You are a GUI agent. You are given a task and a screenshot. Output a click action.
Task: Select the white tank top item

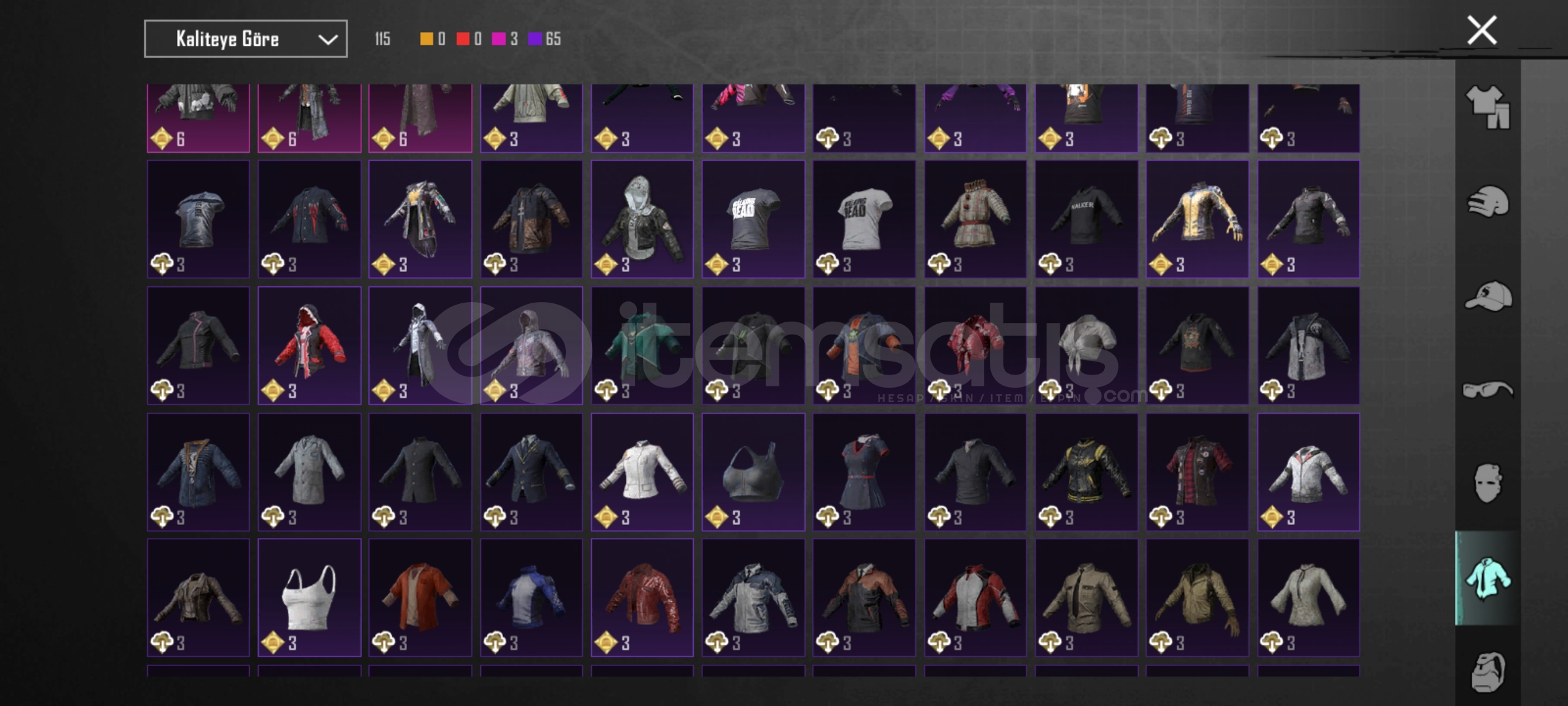pos(309,597)
